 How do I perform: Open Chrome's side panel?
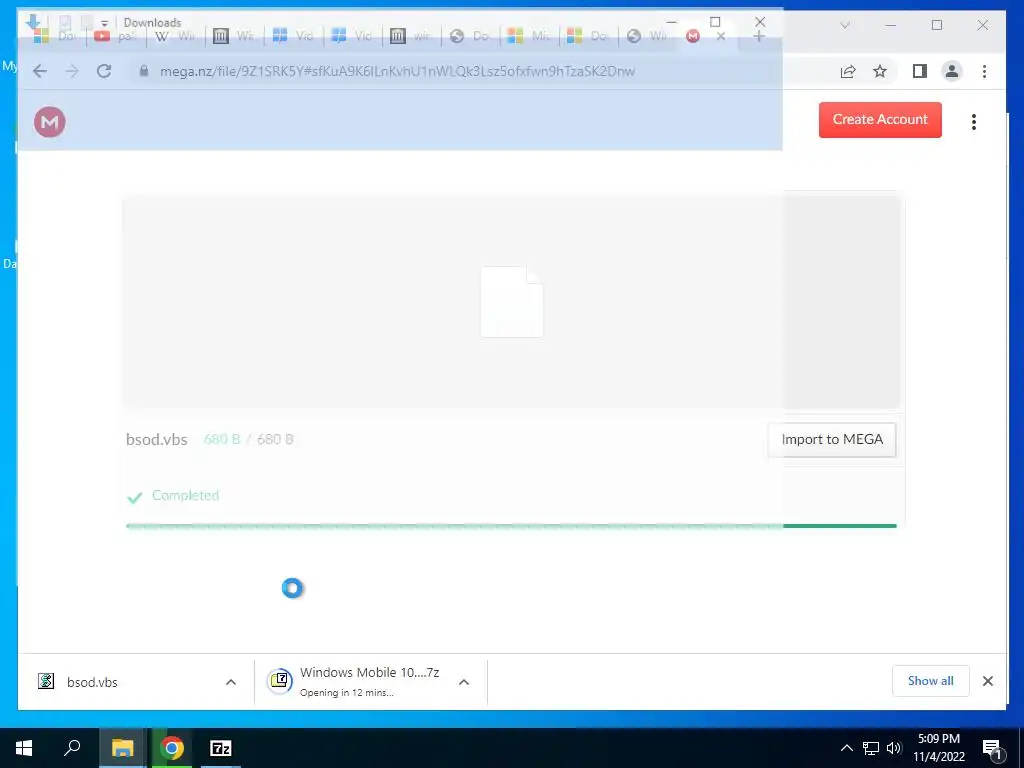(920, 71)
